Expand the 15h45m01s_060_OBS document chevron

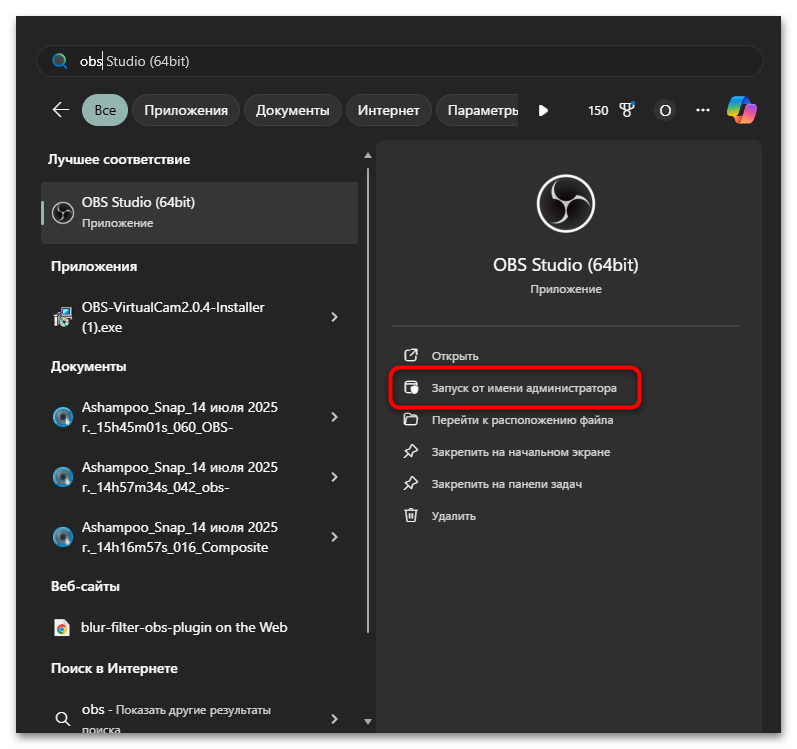(x=334, y=417)
